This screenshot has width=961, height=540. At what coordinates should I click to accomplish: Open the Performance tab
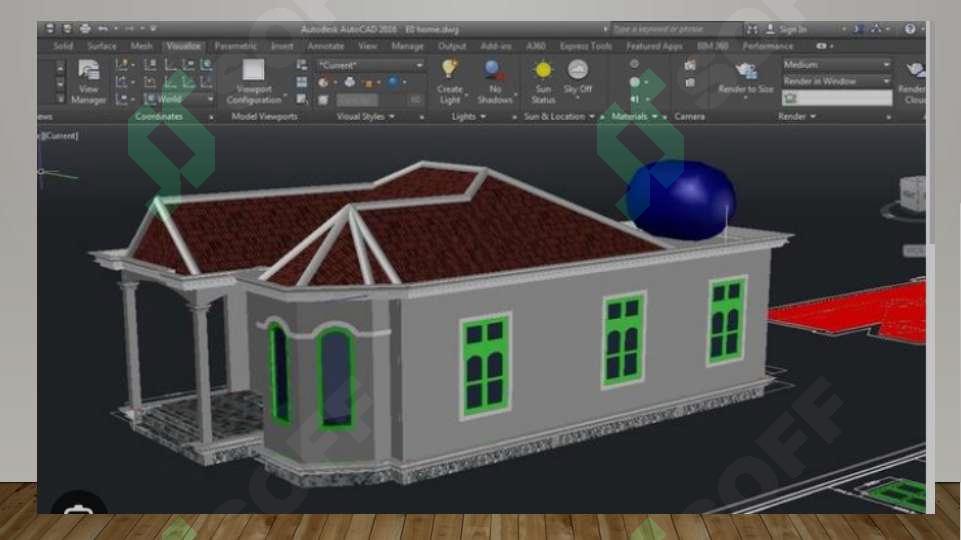(x=767, y=46)
